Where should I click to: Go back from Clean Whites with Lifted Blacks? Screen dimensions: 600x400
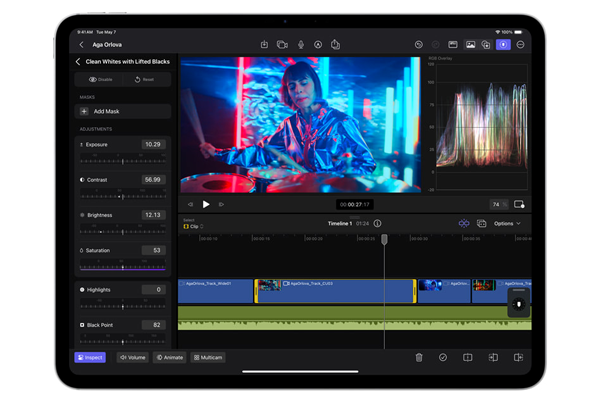click(x=79, y=62)
